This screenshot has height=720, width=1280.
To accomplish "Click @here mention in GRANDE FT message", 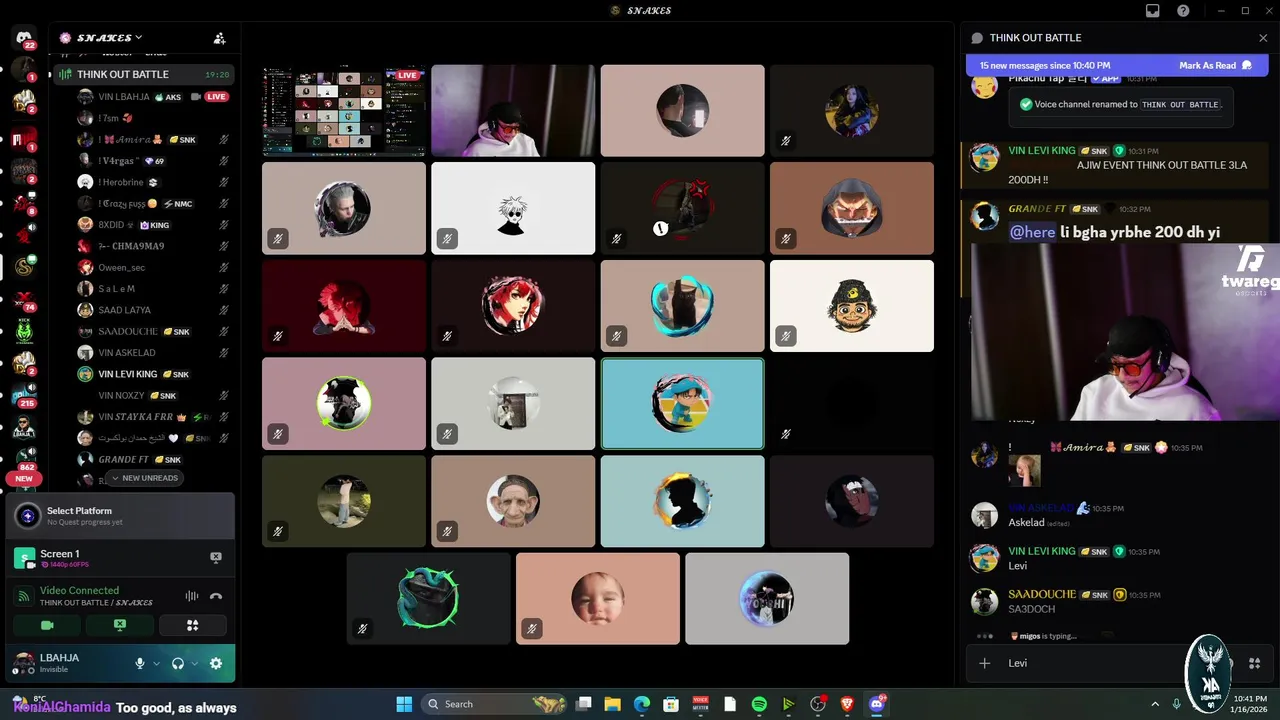I will pos(1032,232).
